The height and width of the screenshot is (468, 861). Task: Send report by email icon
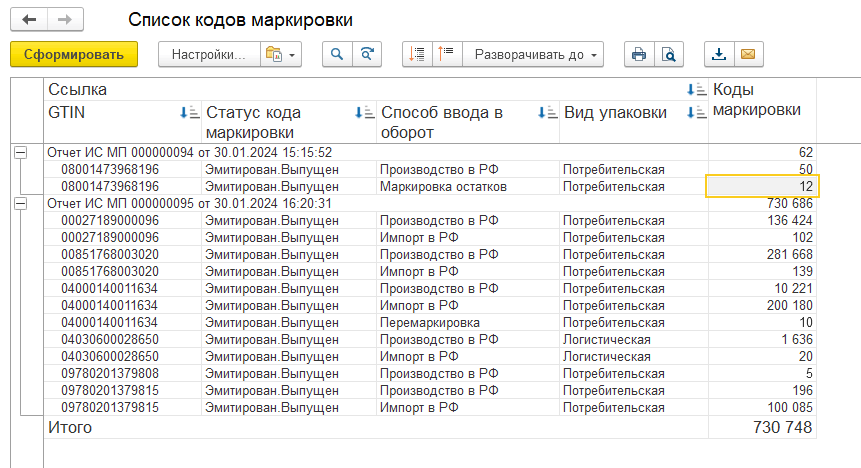click(746, 55)
